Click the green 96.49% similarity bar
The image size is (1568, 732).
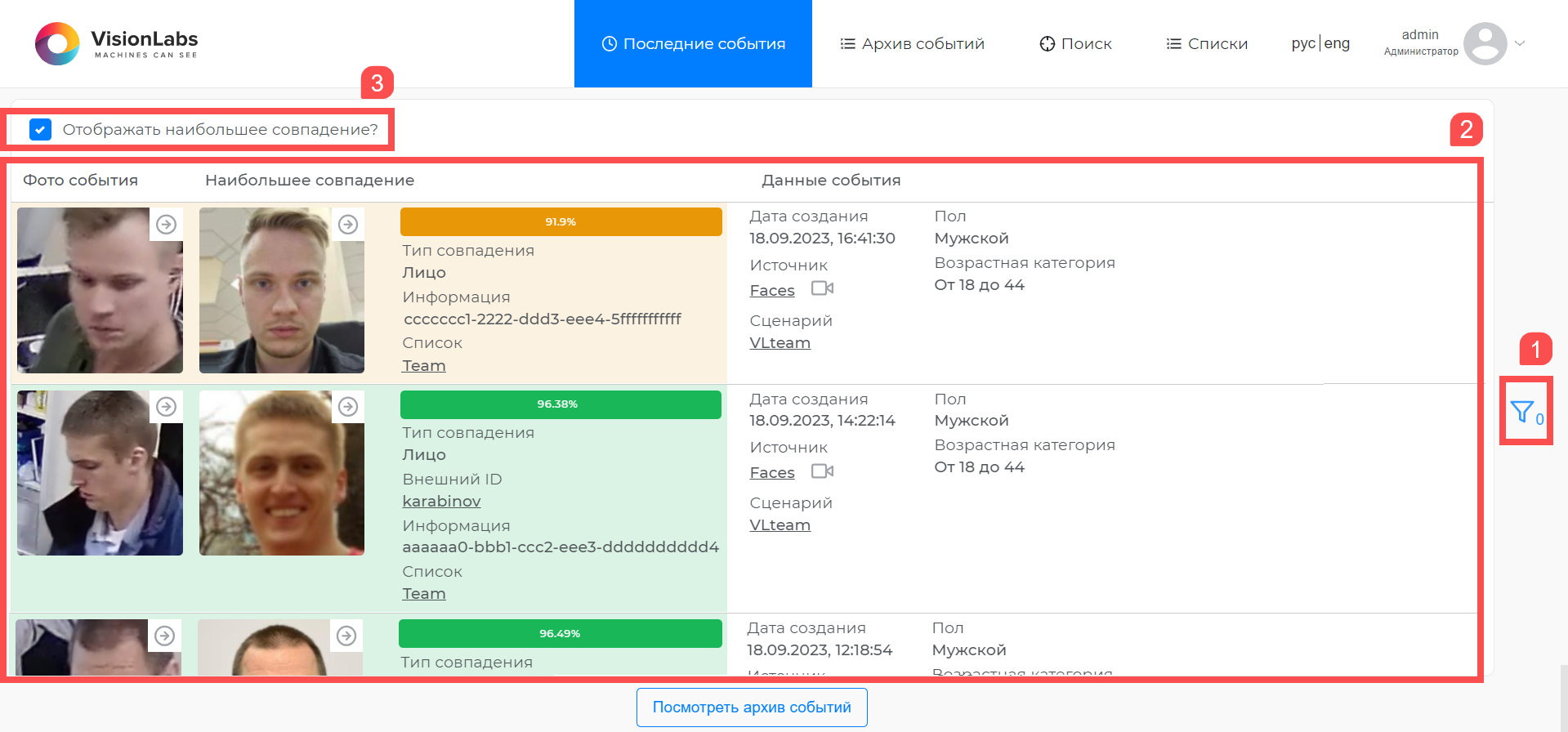pos(561,633)
